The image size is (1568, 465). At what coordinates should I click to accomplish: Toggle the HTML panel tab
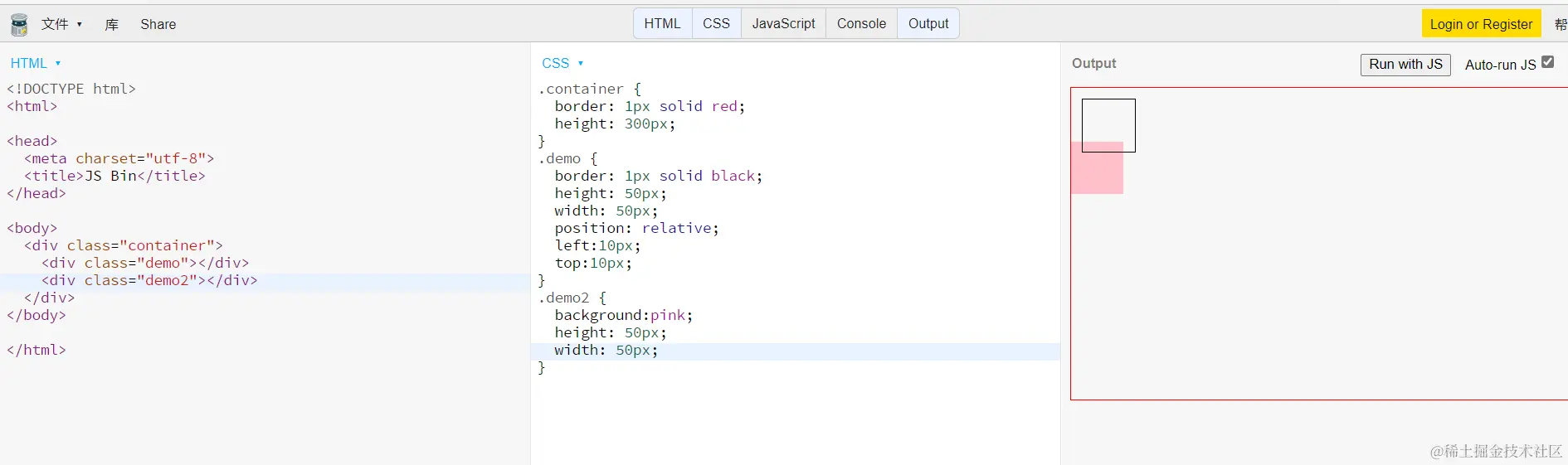tap(662, 23)
